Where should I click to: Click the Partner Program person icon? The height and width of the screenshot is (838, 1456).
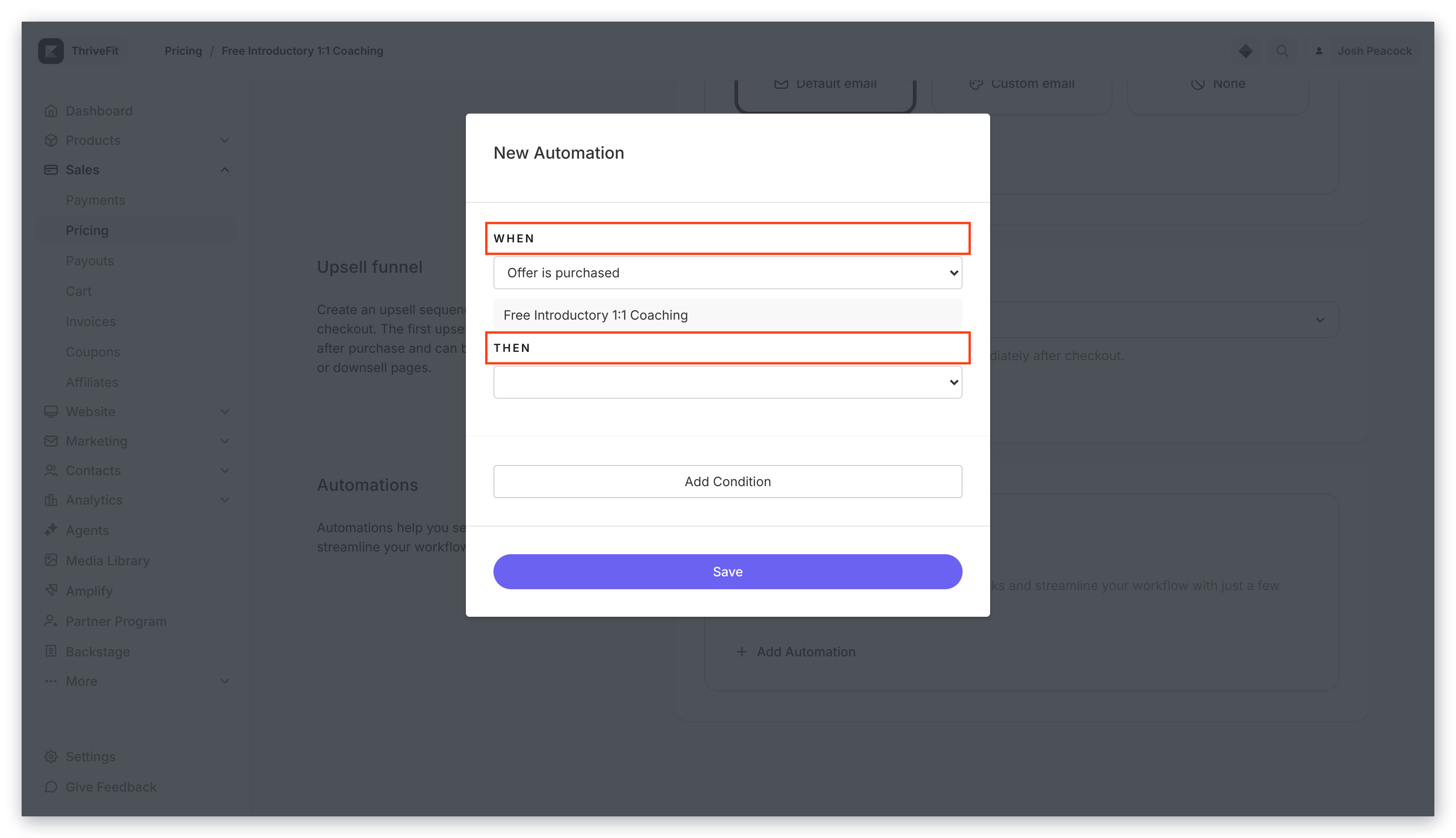coord(51,621)
